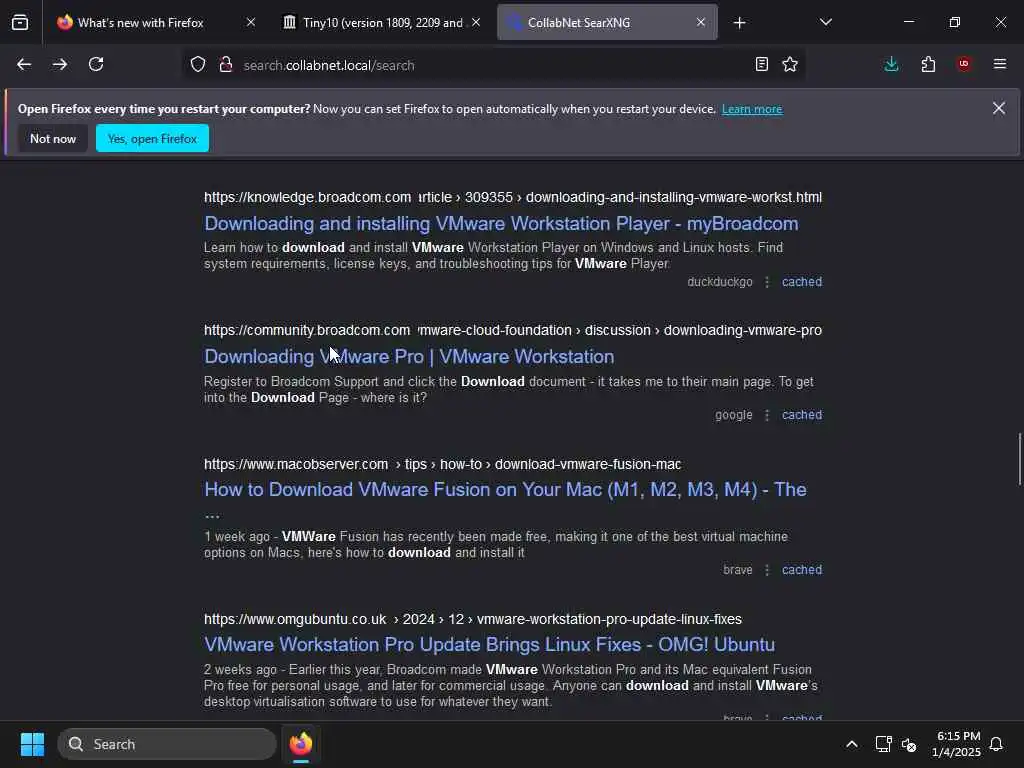Open the Windows Start menu
Viewport: 1024px width, 768px height.
pos(32,744)
